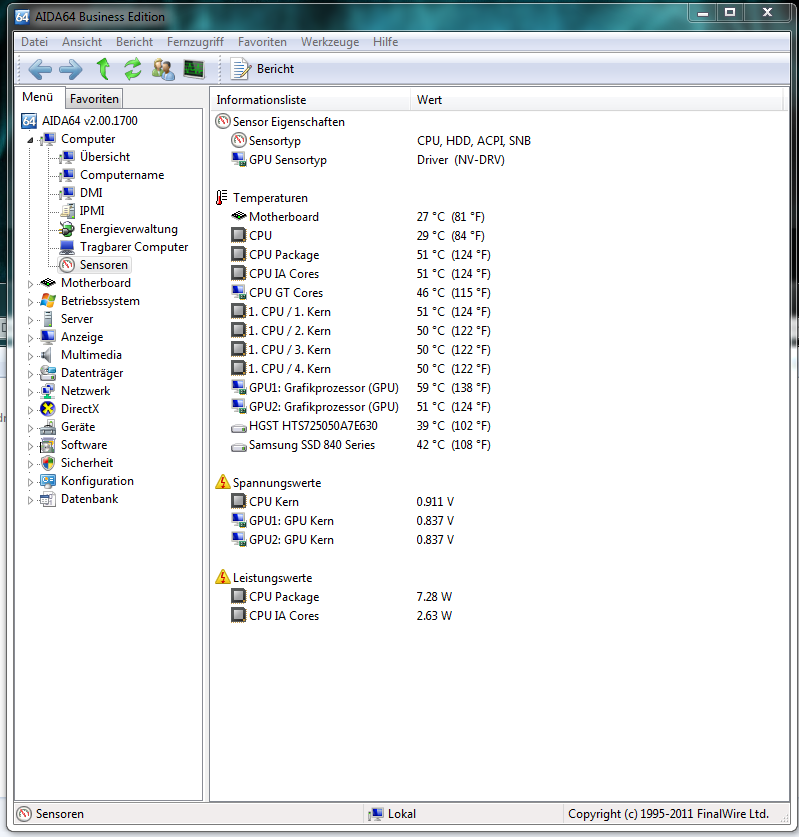The height and width of the screenshot is (837, 799).
Task: Go forward with the blue right arrow
Action: click(70, 69)
